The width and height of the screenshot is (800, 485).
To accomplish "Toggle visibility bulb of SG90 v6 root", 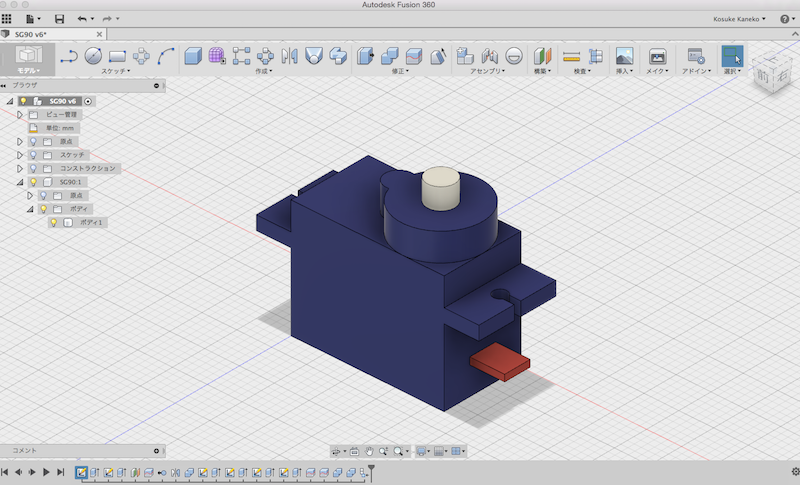I will [x=23, y=101].
